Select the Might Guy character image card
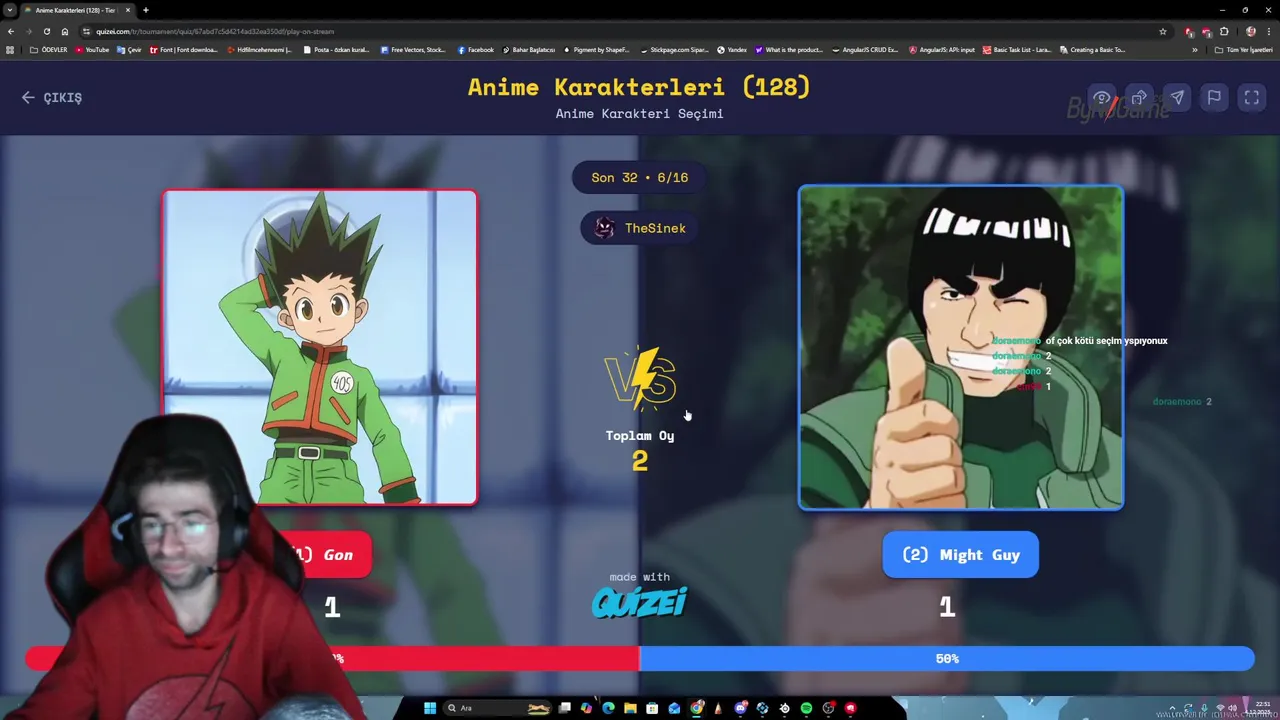The image size is (1280, 720). click(x=961, y=347)
